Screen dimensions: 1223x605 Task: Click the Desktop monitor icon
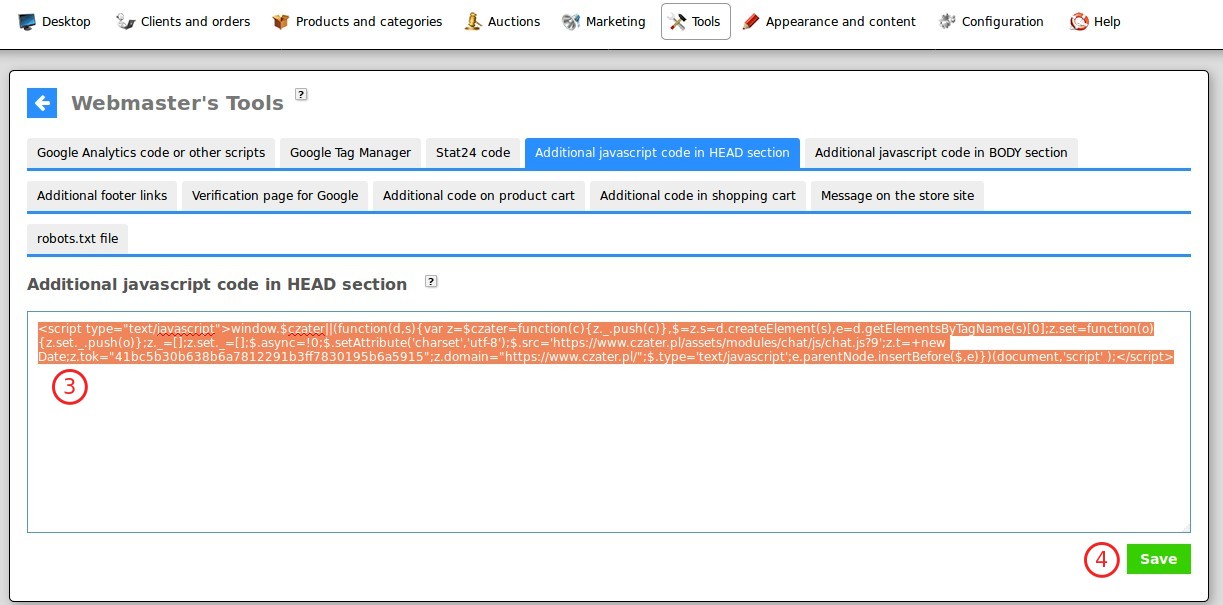tap(27, 21)
